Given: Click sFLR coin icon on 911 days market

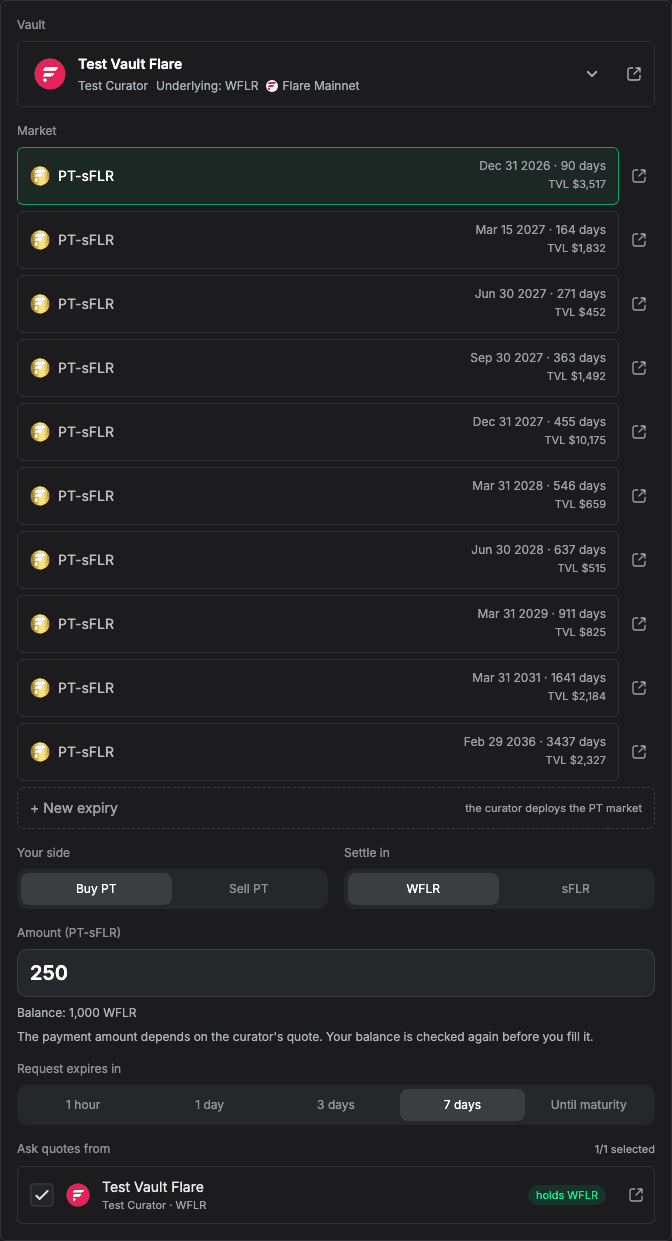Looking at the screenshot, I should coord(40,624).
